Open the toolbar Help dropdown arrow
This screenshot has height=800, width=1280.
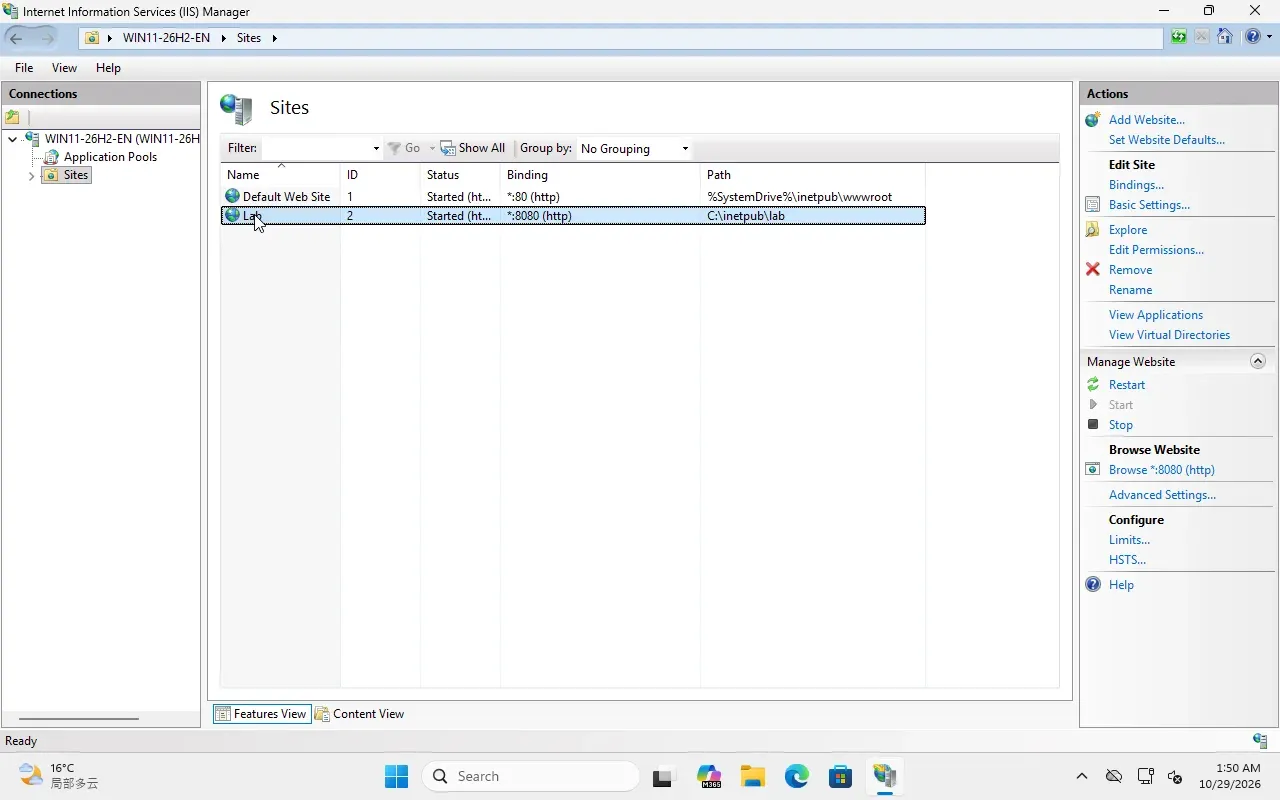coord(1268,38)
